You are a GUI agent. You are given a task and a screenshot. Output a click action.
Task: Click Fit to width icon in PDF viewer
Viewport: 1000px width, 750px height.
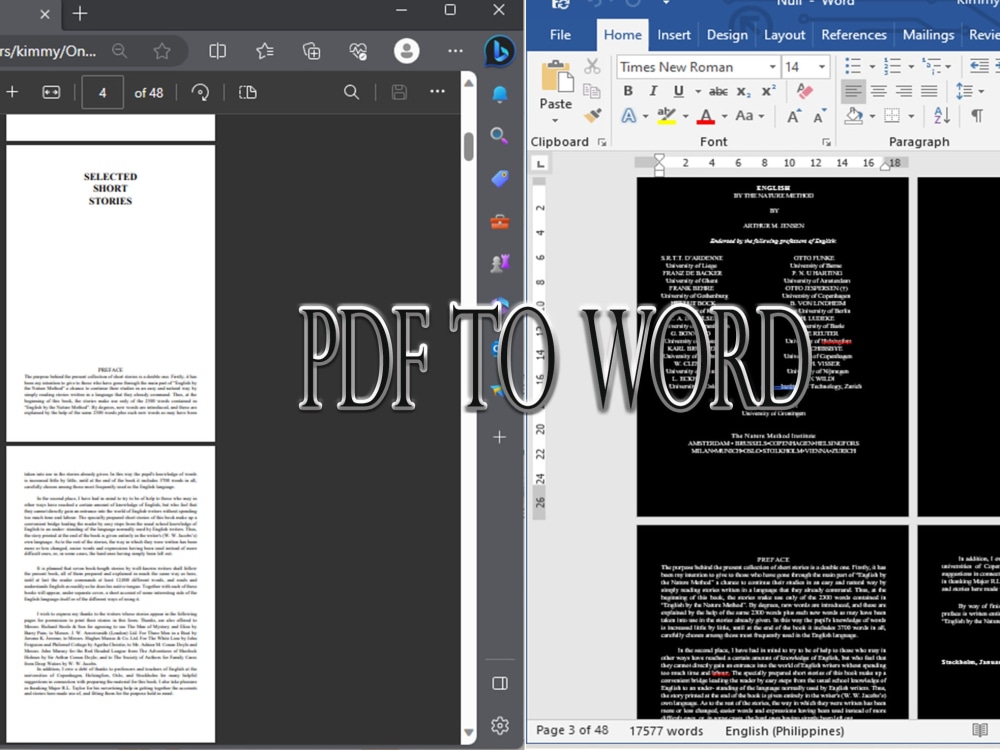[x=51, y=93]
